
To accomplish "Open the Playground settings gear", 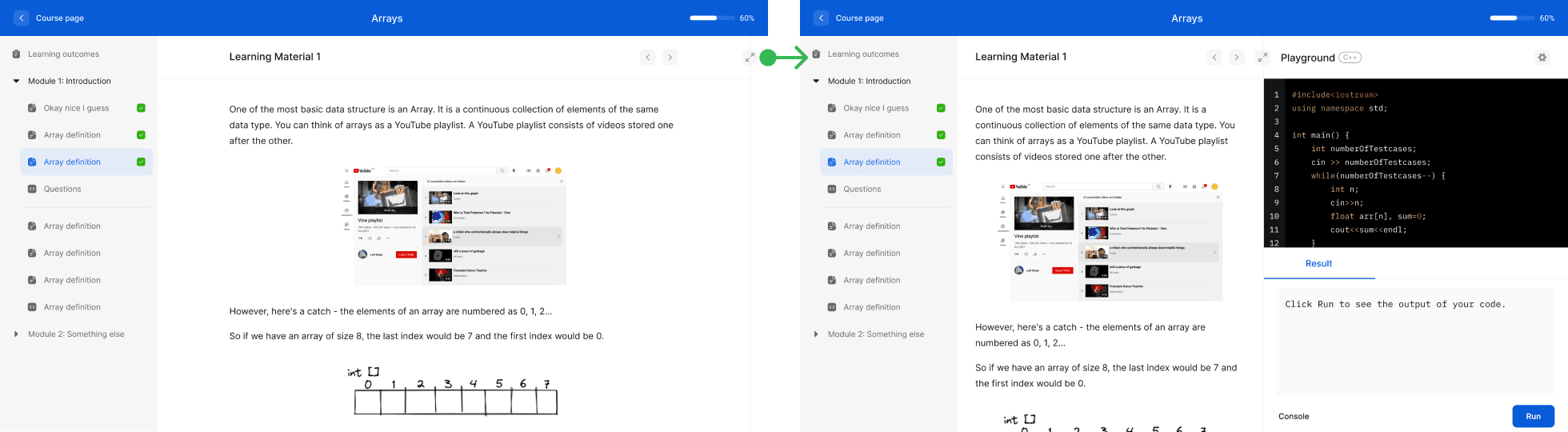I will (1542, 58).
